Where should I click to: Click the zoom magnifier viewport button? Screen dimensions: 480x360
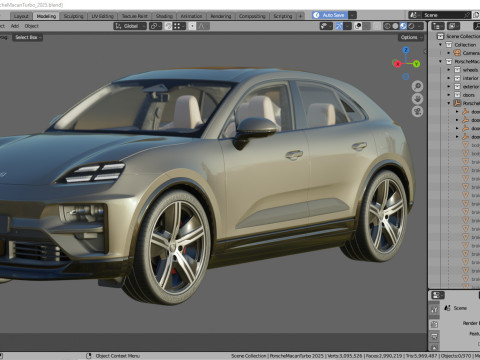(x=417, y=86)
